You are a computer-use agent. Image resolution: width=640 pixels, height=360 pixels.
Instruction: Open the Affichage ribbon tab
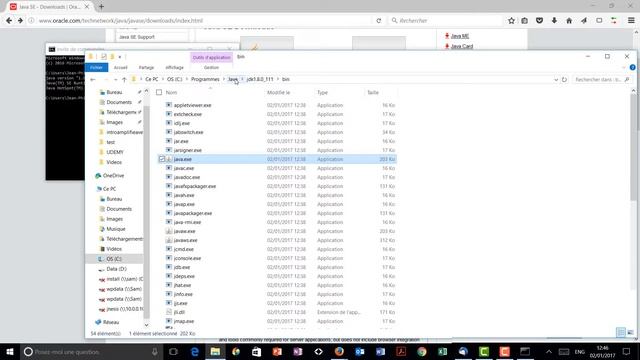pyautogui.click(x=174, y=67)
